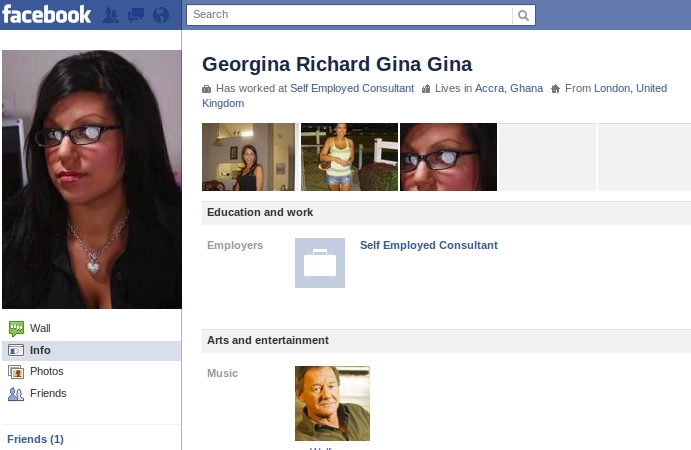Screen dimensions: 691x450
Task: Click the Friends people icon
Action: tap(16, 394)
